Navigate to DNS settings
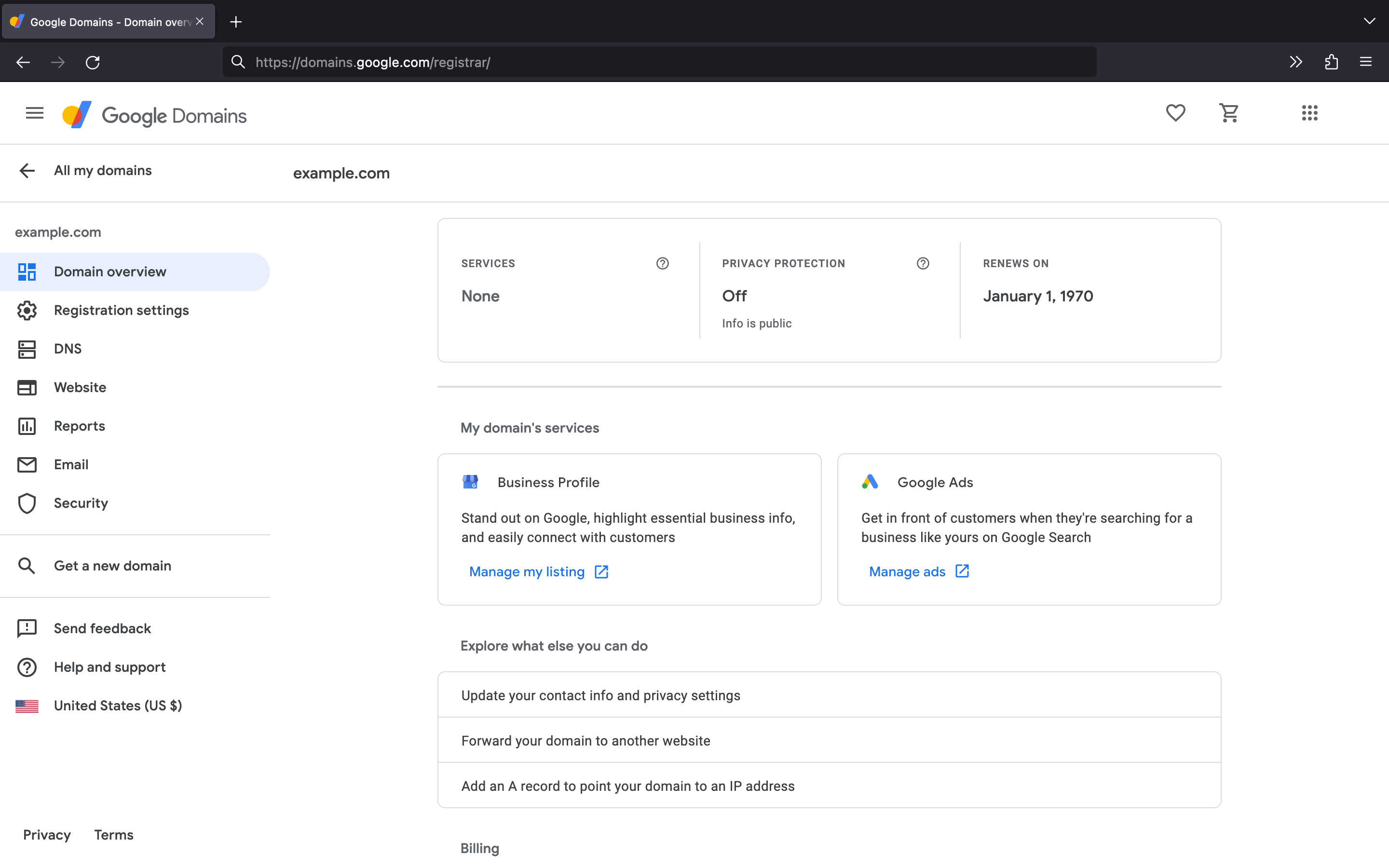The width and height of the screenshot is (1389, 868). click(x=68, y=349)
